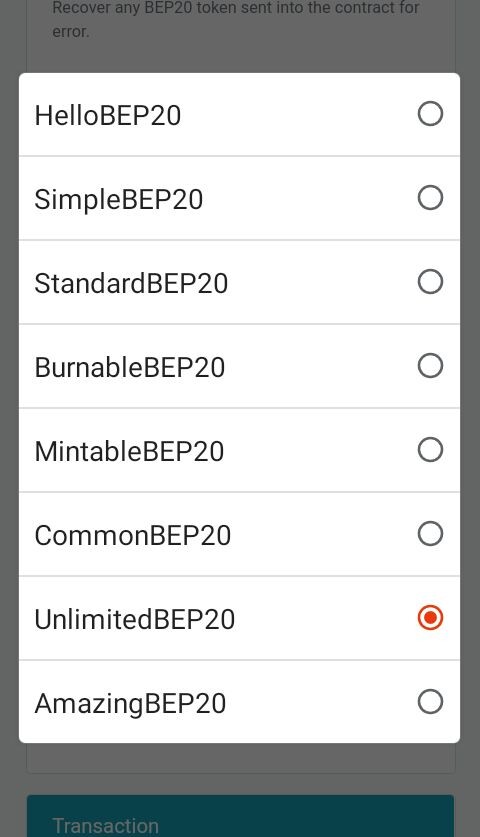Select the AmazingBEP20 radio button
Image resolution: width=480 pixels, height=837 pixels.
click(x=430, y=702)
